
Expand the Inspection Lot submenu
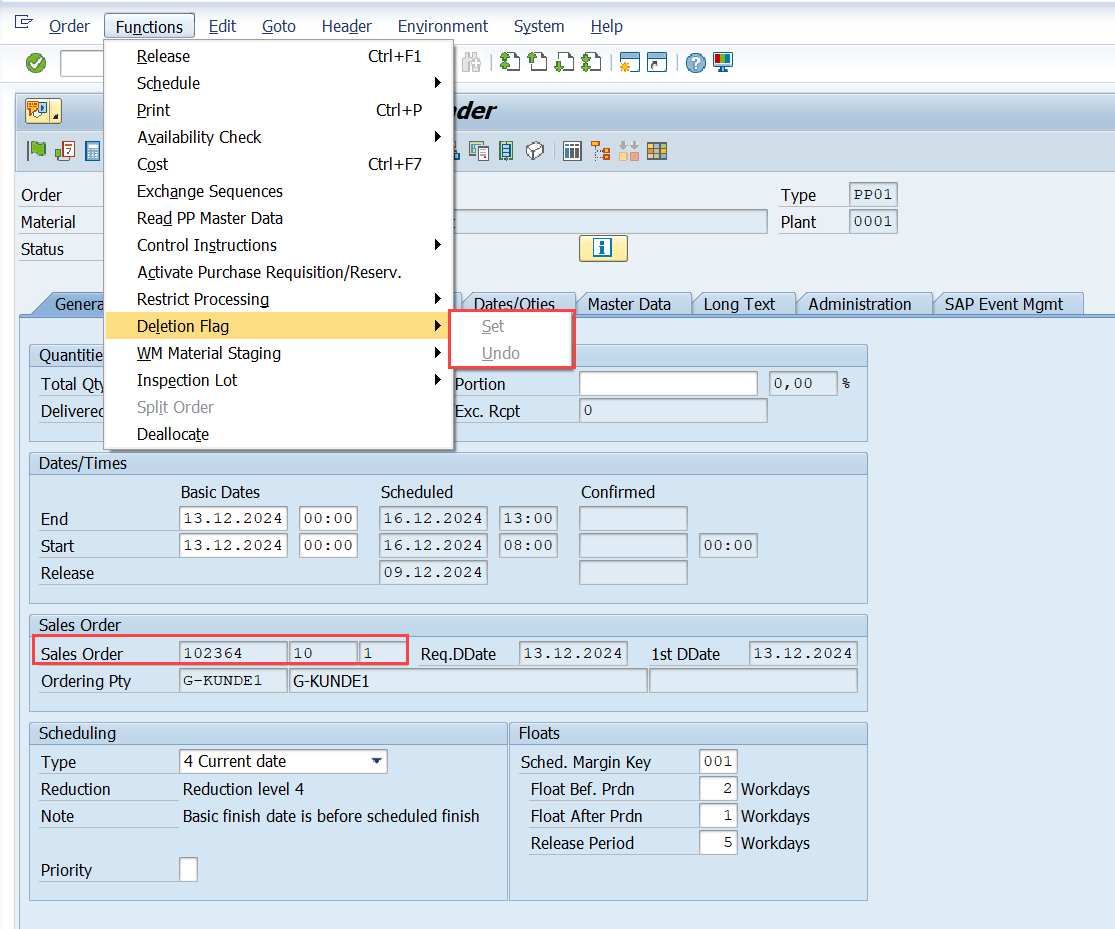click(x=437, y=380)
